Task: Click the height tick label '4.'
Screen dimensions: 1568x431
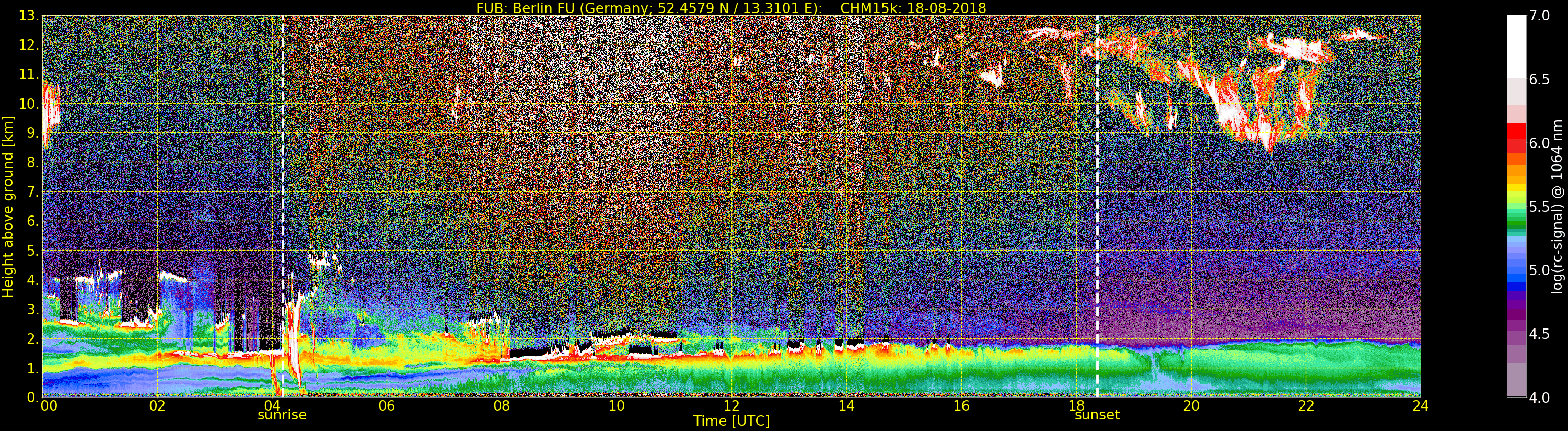Action: 32,280
